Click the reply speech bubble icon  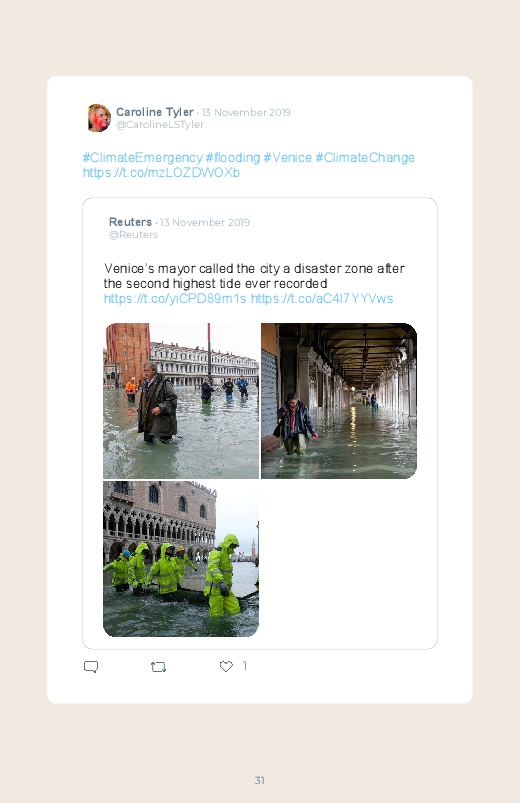(91, 666)
